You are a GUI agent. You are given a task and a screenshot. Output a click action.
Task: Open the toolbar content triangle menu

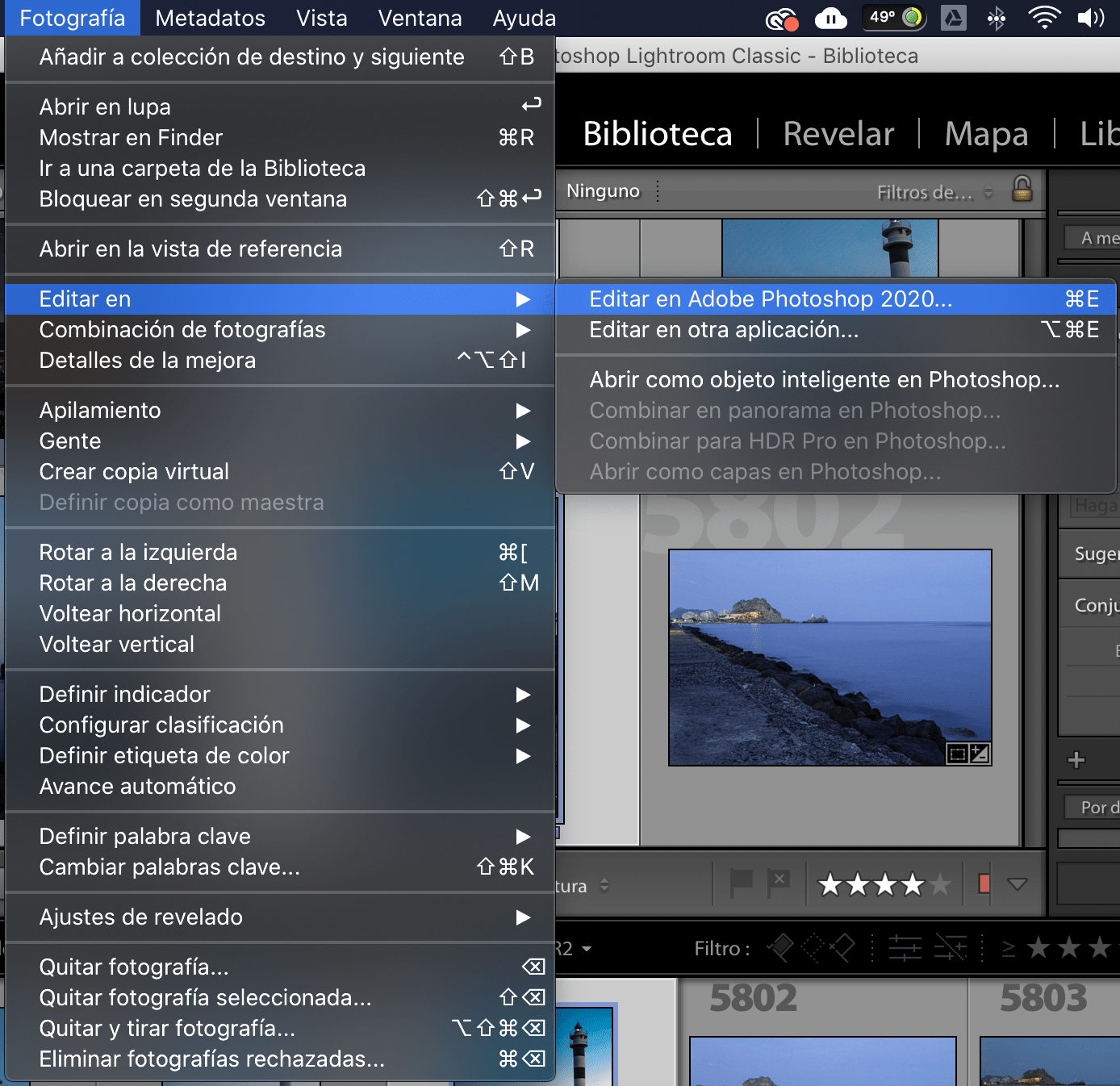click(x=1018, y=885)
